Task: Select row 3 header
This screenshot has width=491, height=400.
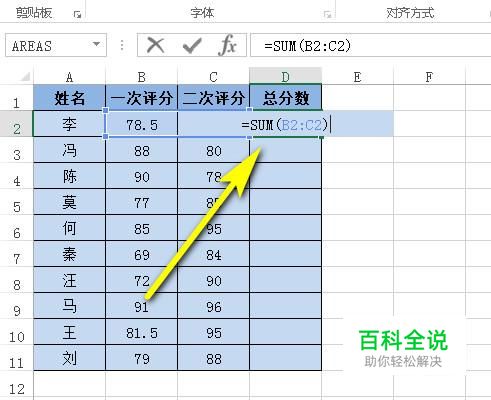Action: (17, 150)
